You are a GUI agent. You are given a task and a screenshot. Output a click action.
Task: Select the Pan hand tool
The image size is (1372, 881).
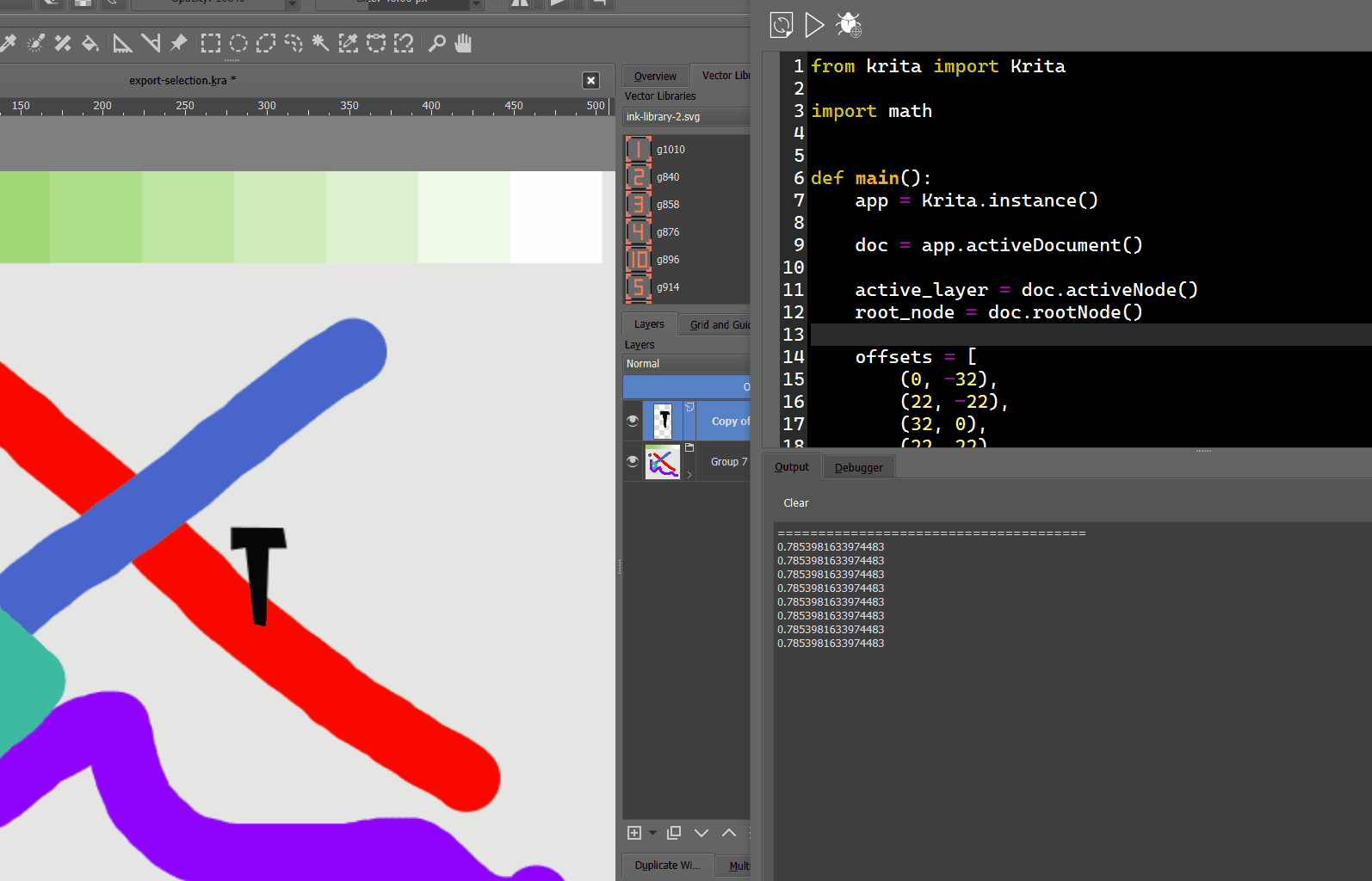coord(464,43)
